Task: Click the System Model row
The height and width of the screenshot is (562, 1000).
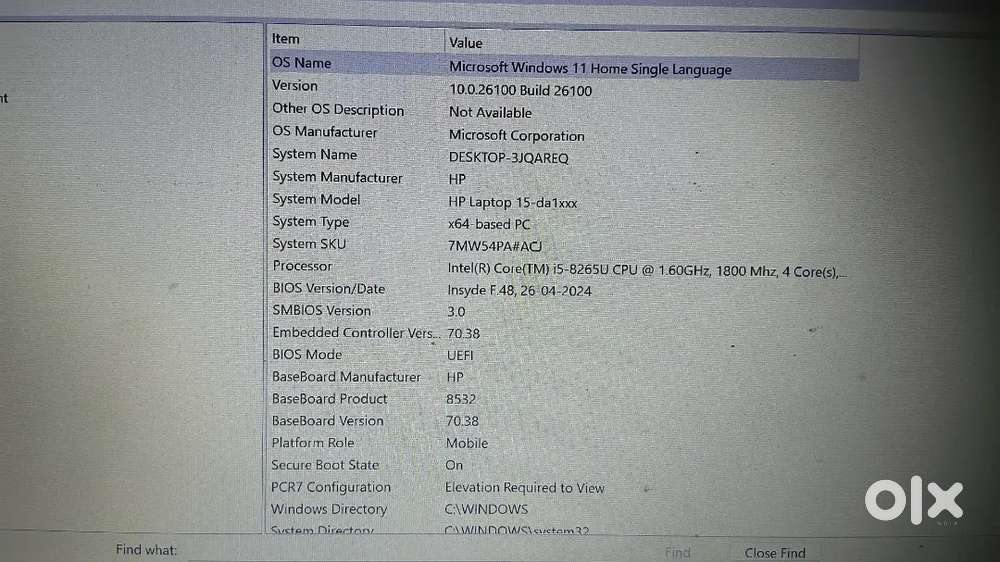Action: [x=316, y=199]
